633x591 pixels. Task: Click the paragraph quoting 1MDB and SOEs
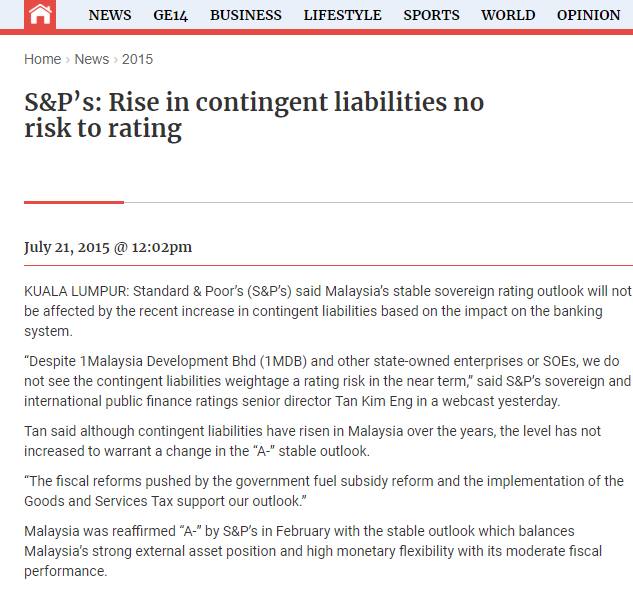click(327, 381)
